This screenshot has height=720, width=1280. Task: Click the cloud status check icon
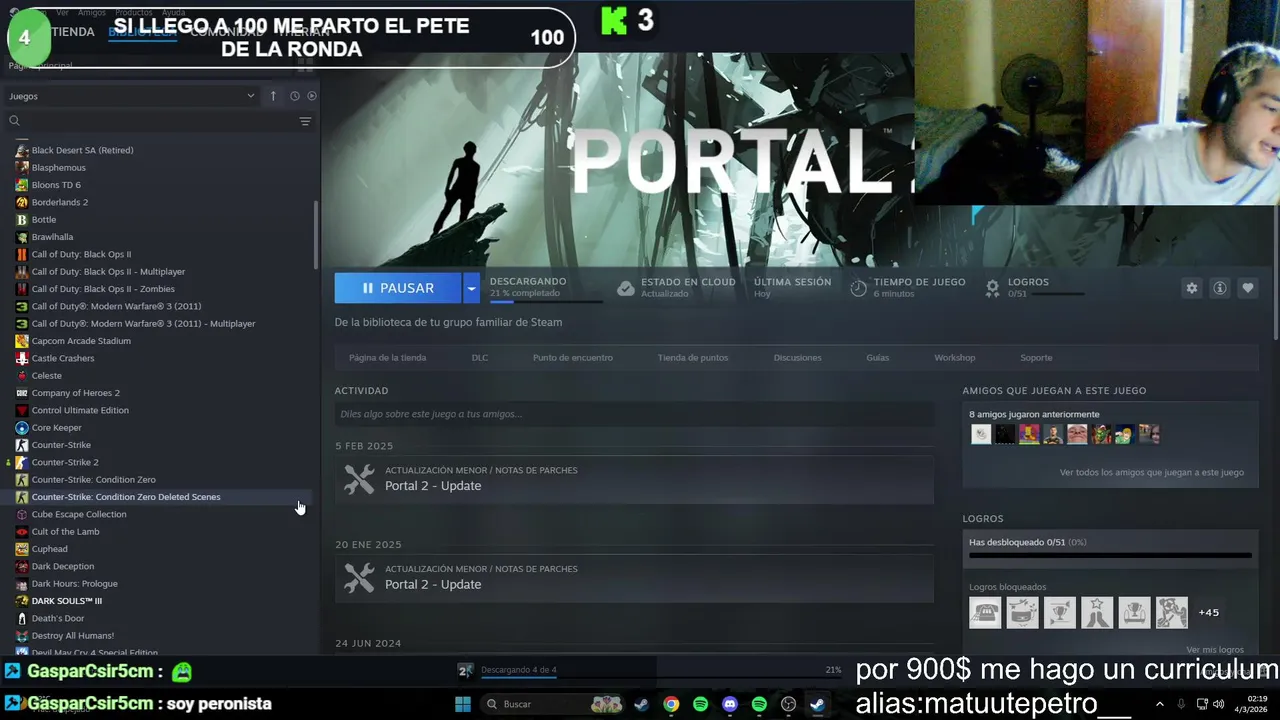(x=625, y=288)
